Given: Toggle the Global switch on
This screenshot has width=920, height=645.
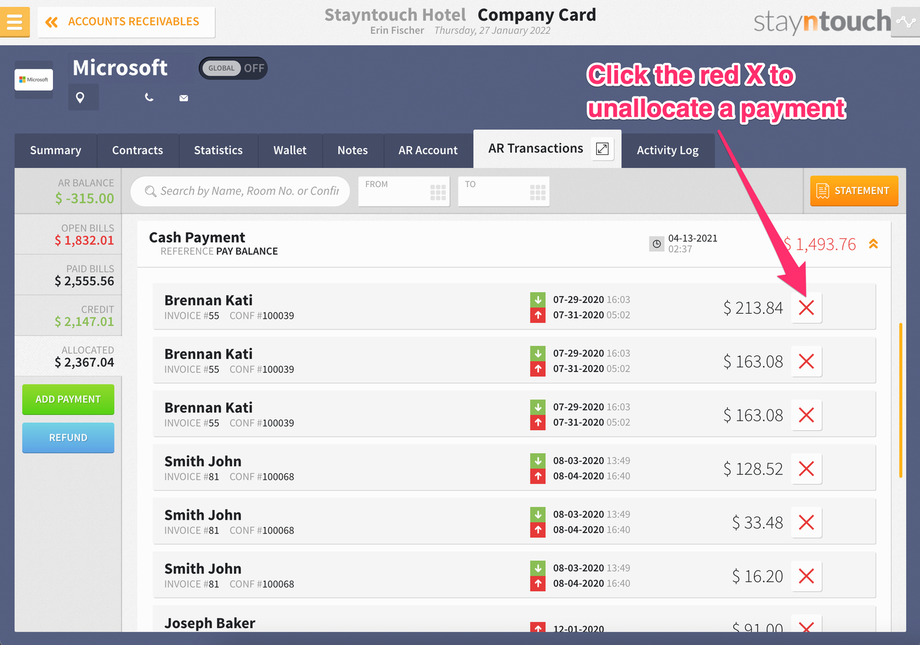Looking at the screenshot, I should click(233, 68).
